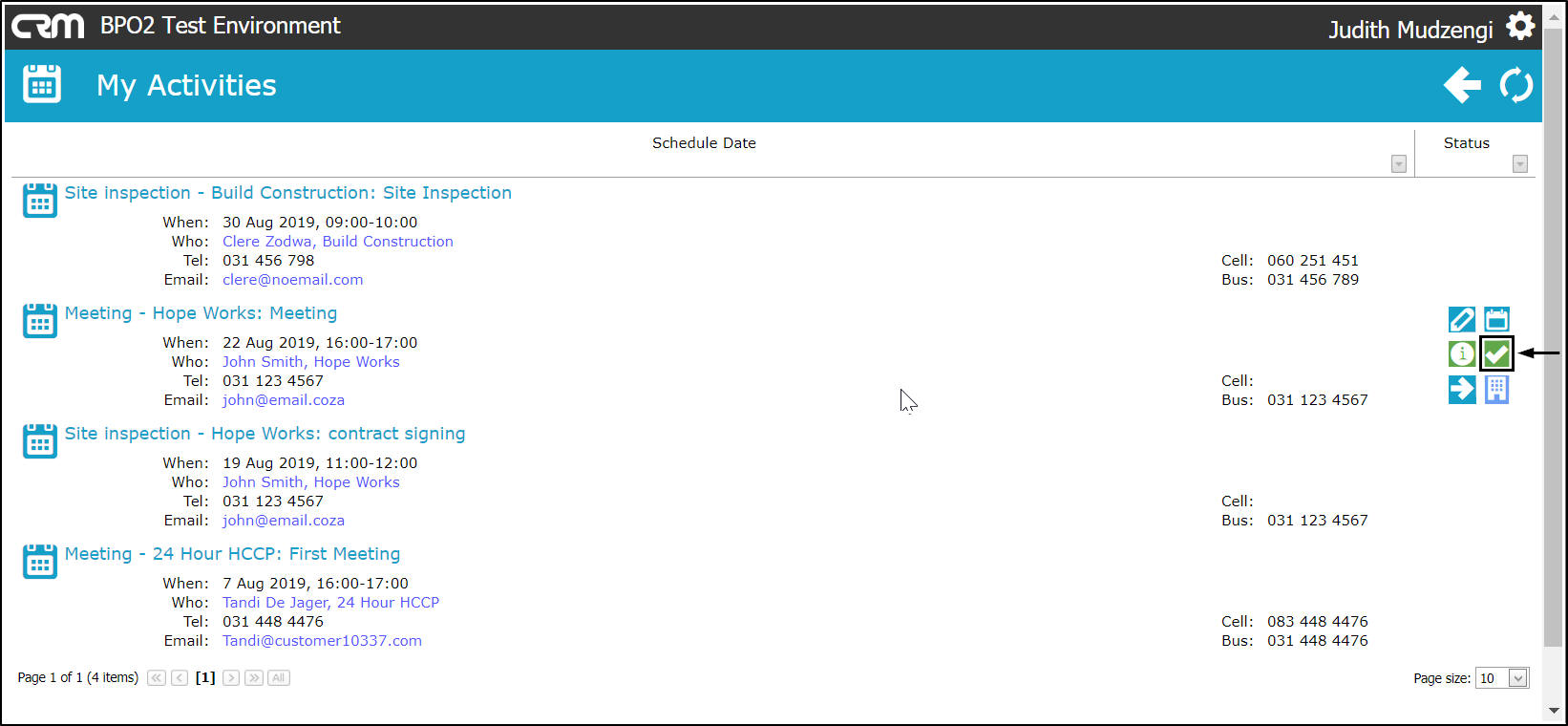Click business number 031 456 789

(1313, 280)
